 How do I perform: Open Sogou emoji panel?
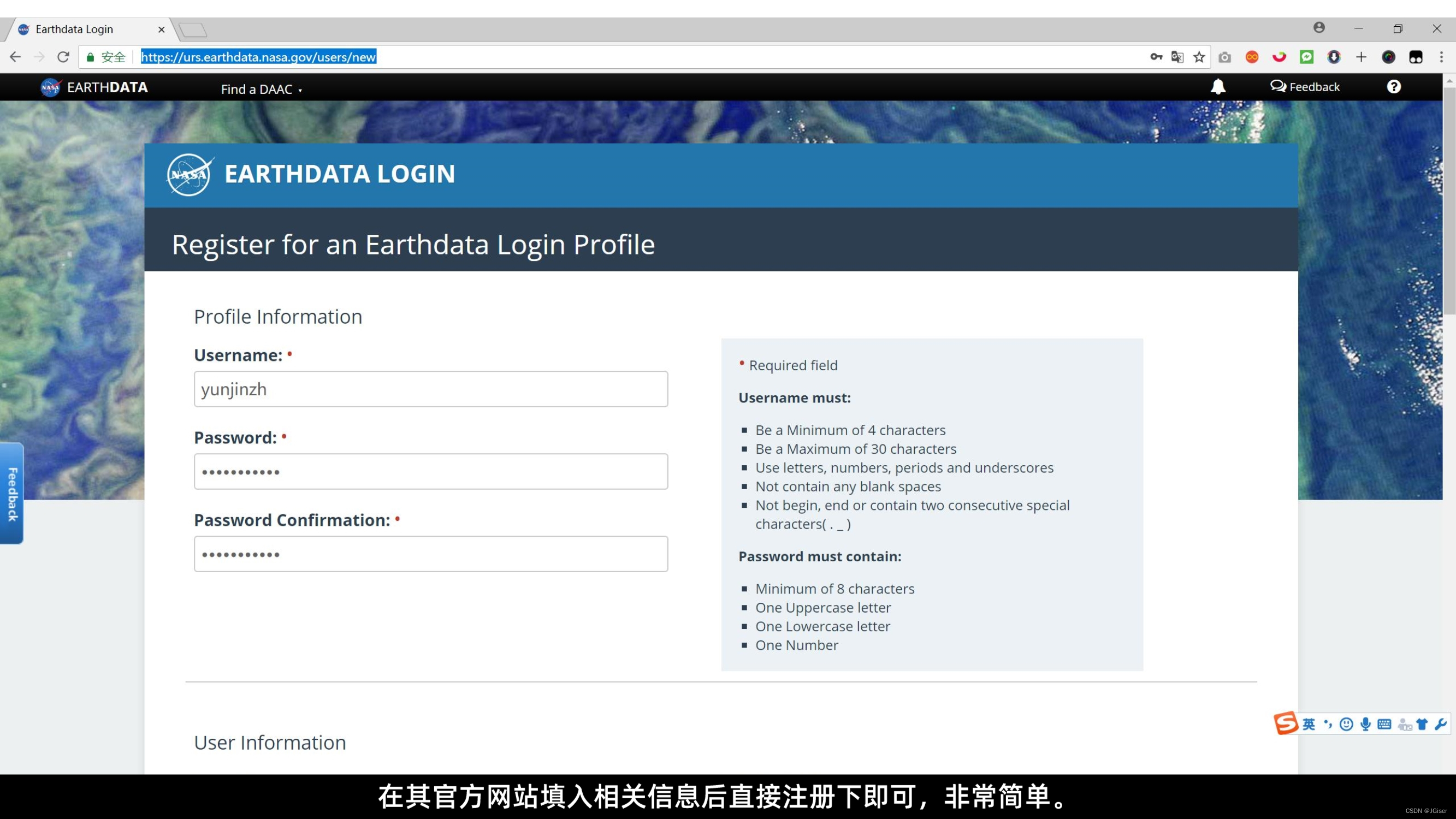tap(1346, 724)
